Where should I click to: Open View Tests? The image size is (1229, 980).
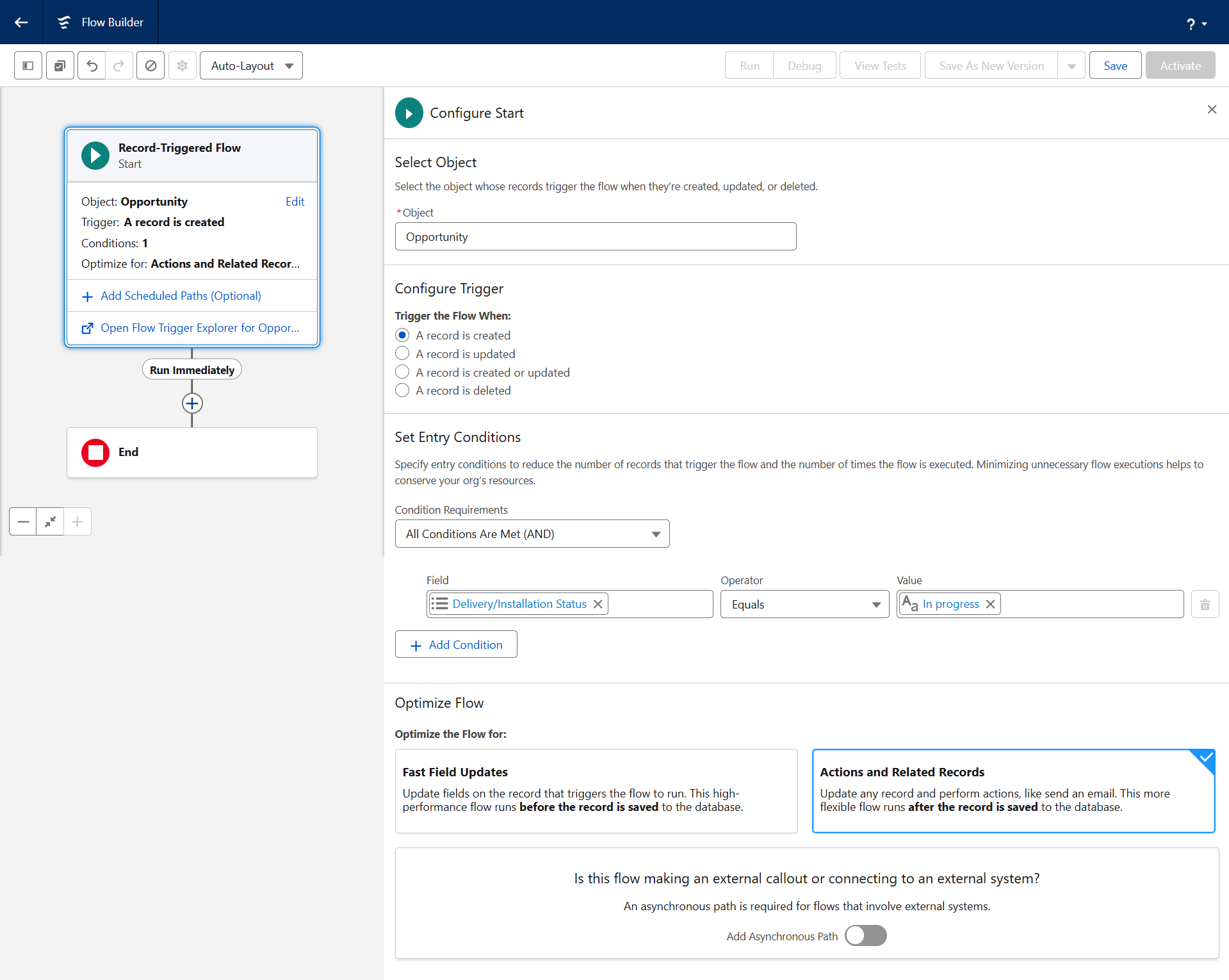880,65
